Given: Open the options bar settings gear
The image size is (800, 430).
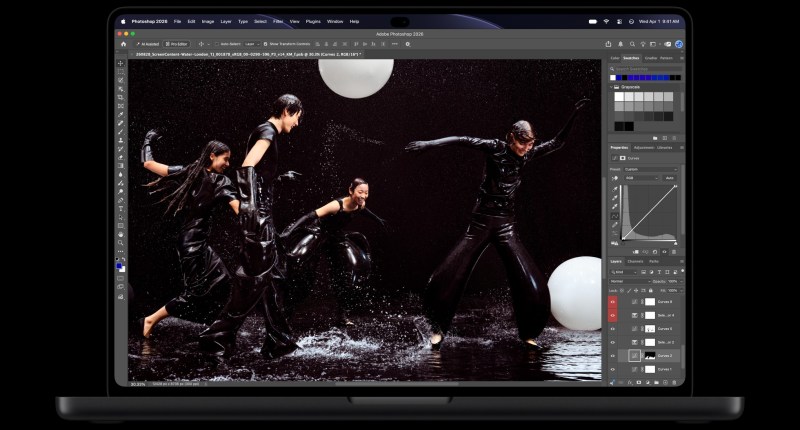Looking at the screenshot, I should click(x=408, y=44).
